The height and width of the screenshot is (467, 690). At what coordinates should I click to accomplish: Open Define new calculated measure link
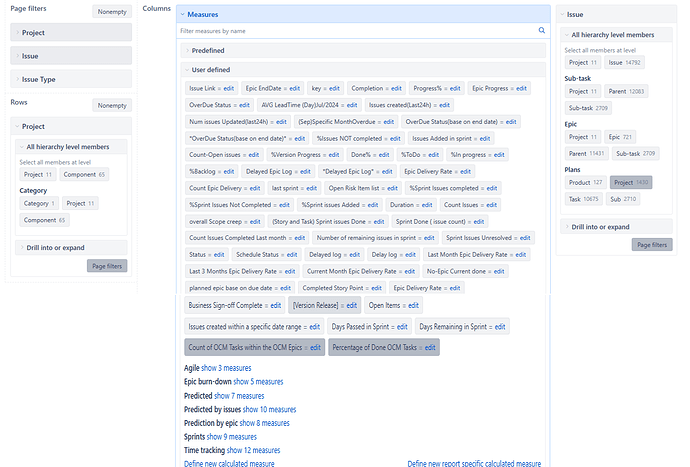point(229,464)
